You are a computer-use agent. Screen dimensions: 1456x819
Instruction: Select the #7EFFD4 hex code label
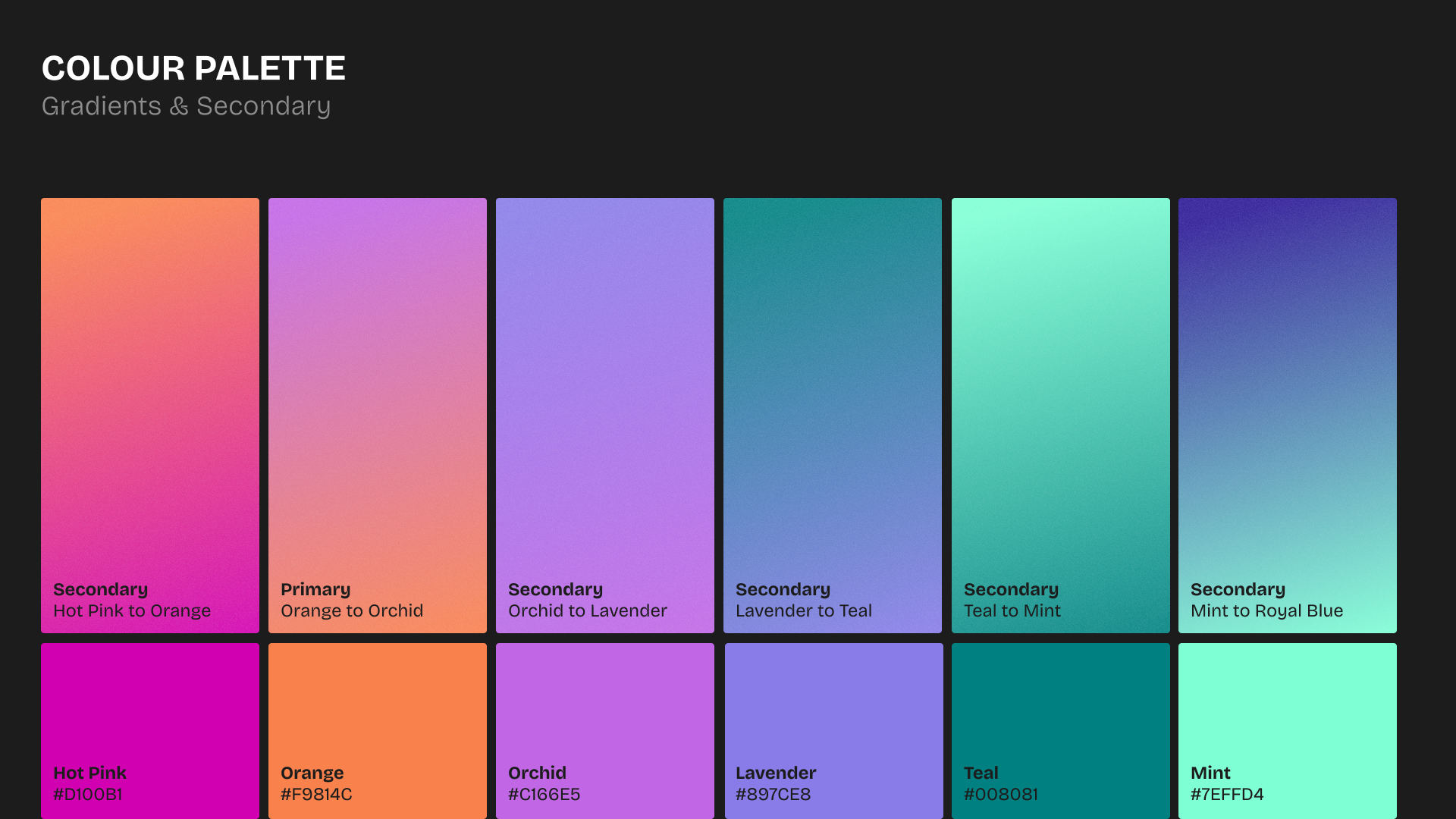(x=1227, y=794)
